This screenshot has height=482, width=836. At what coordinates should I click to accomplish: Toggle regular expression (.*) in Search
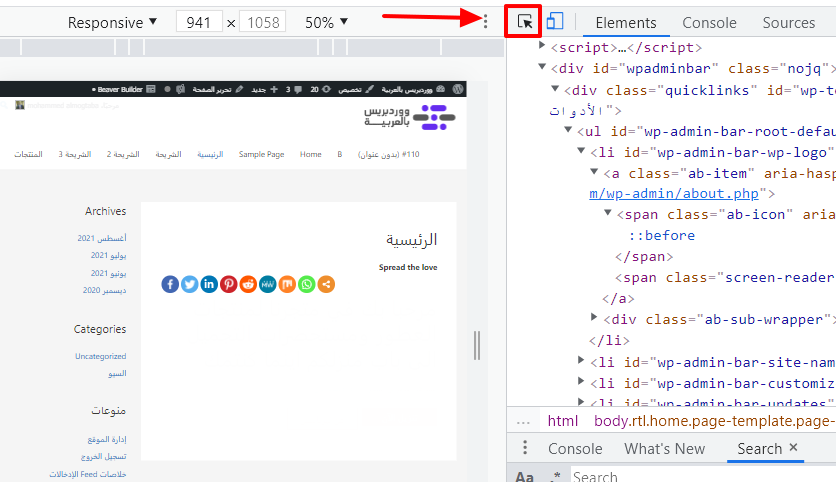point(554,476)
